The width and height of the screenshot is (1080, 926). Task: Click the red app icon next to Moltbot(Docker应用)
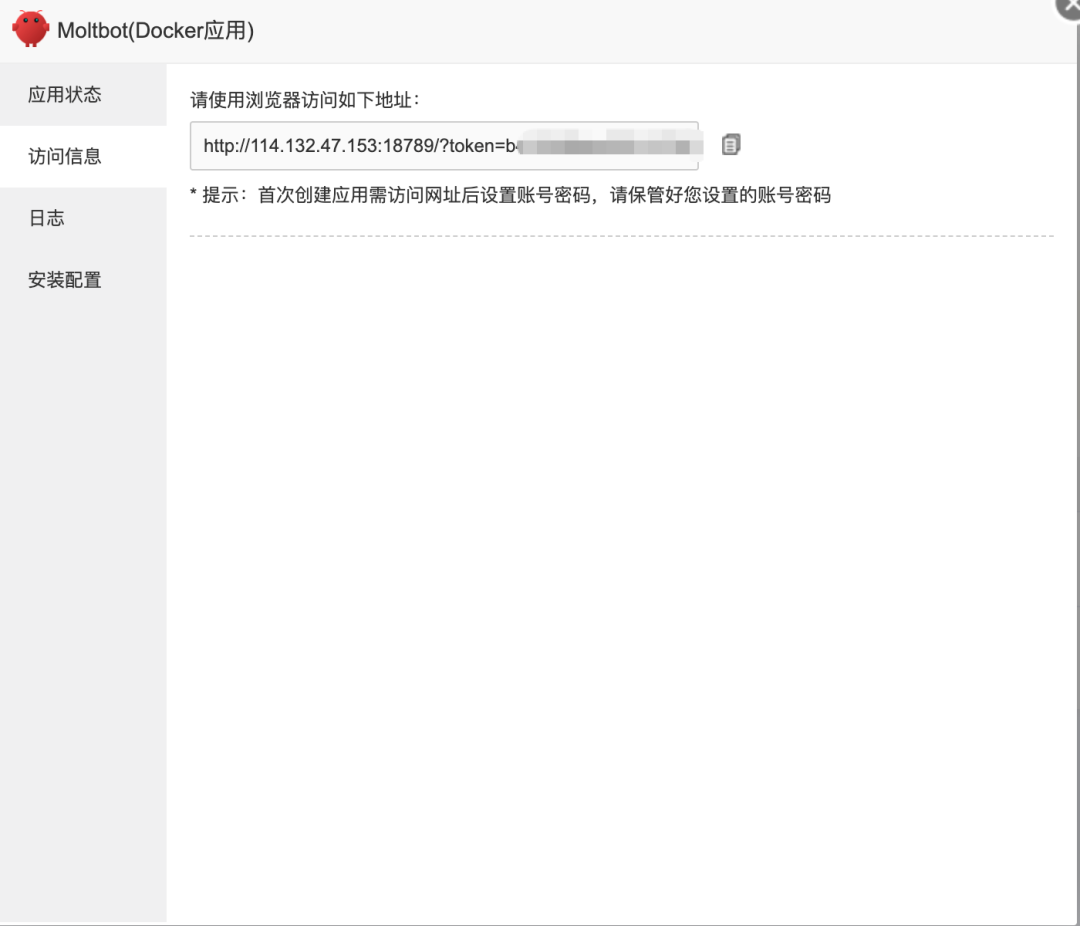(32, 30)
